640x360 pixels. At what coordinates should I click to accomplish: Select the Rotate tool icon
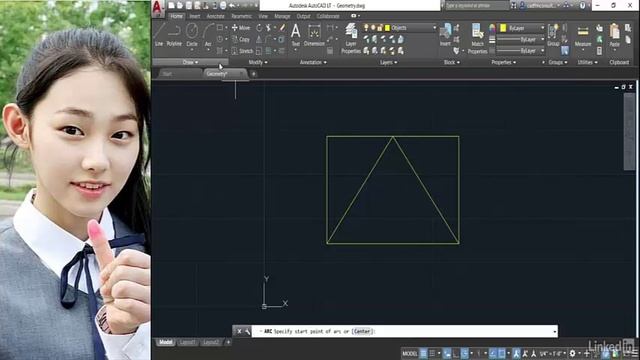tap(259, 28)
